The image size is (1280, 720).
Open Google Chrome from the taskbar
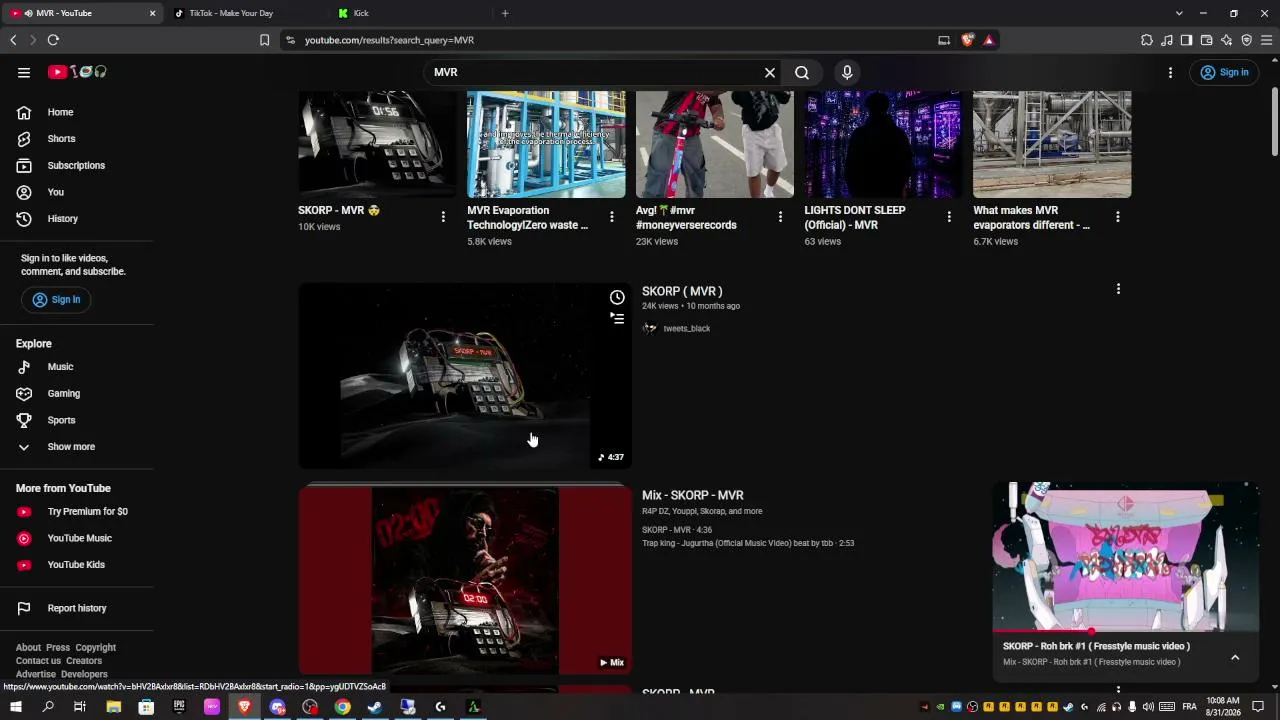tap(343, 707)
